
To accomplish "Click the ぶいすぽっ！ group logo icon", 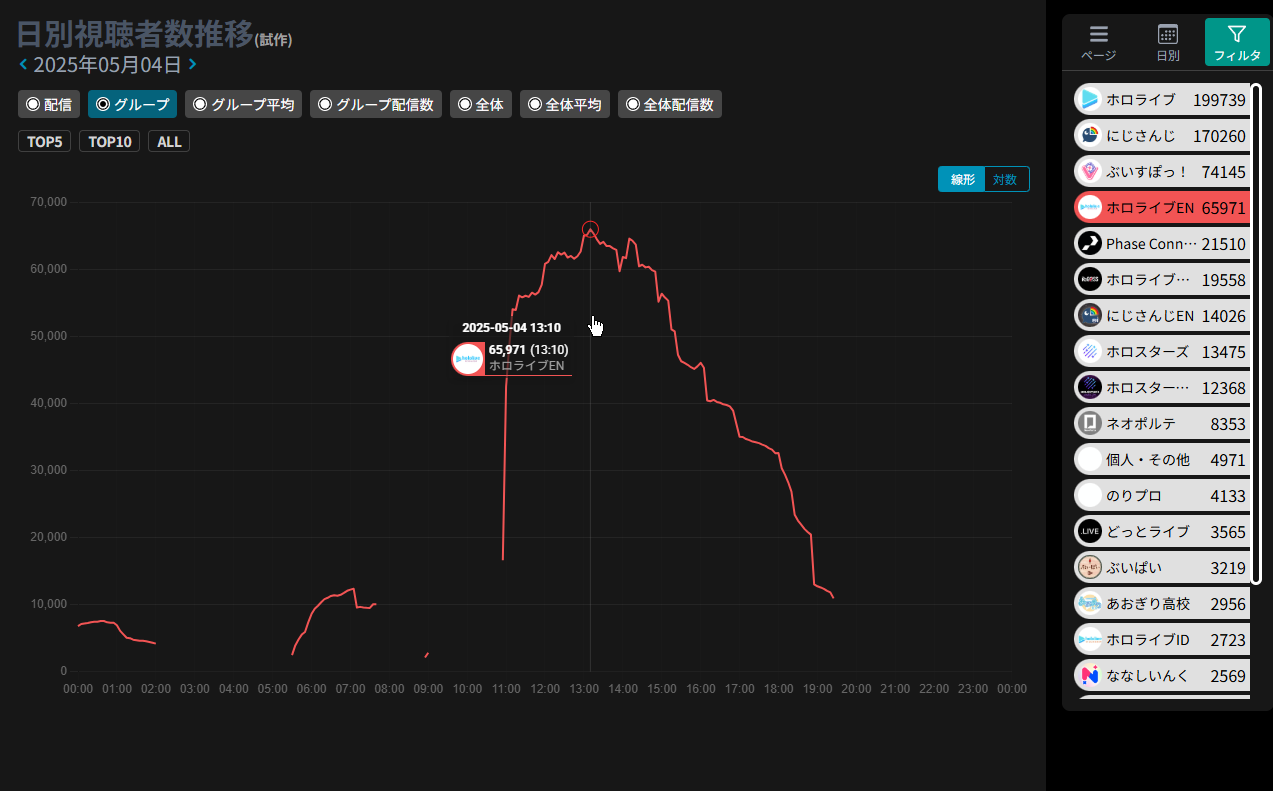I will (1089, 171).
